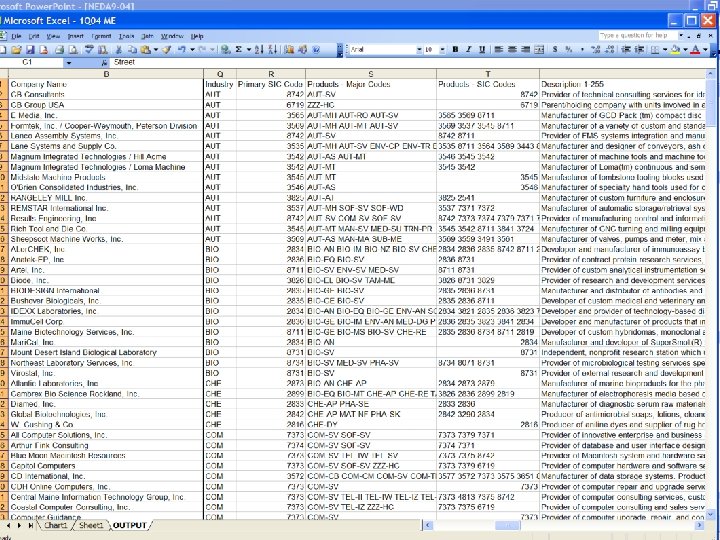Increase indent of cell contents
720x540 pixels.
[639, 50]
